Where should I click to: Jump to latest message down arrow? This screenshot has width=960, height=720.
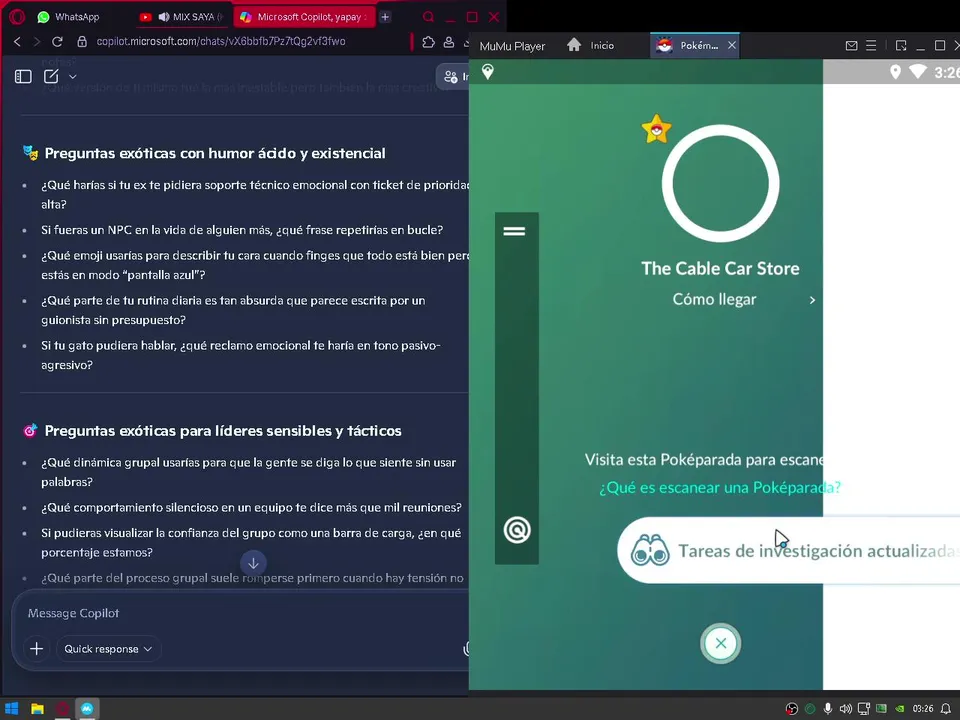253,563
